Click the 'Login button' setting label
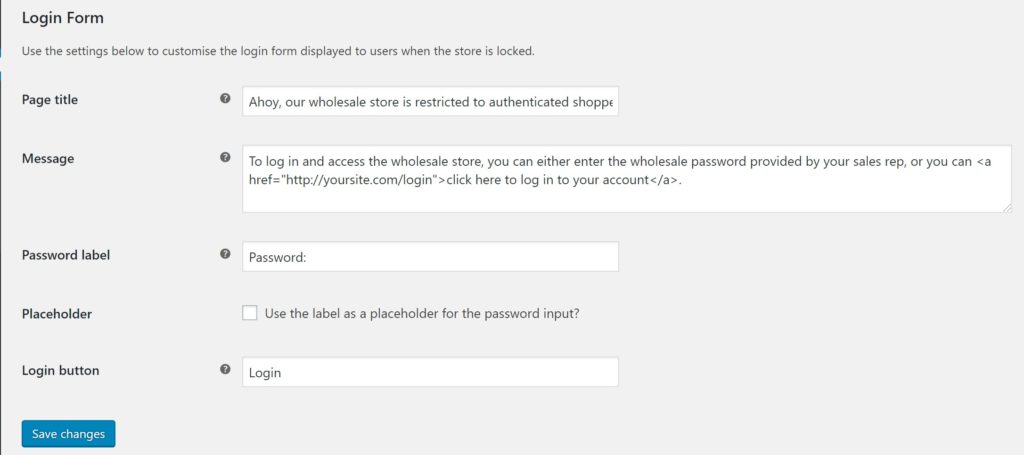Viewport: 1024px width, 455px height. (x=61, y=371)
